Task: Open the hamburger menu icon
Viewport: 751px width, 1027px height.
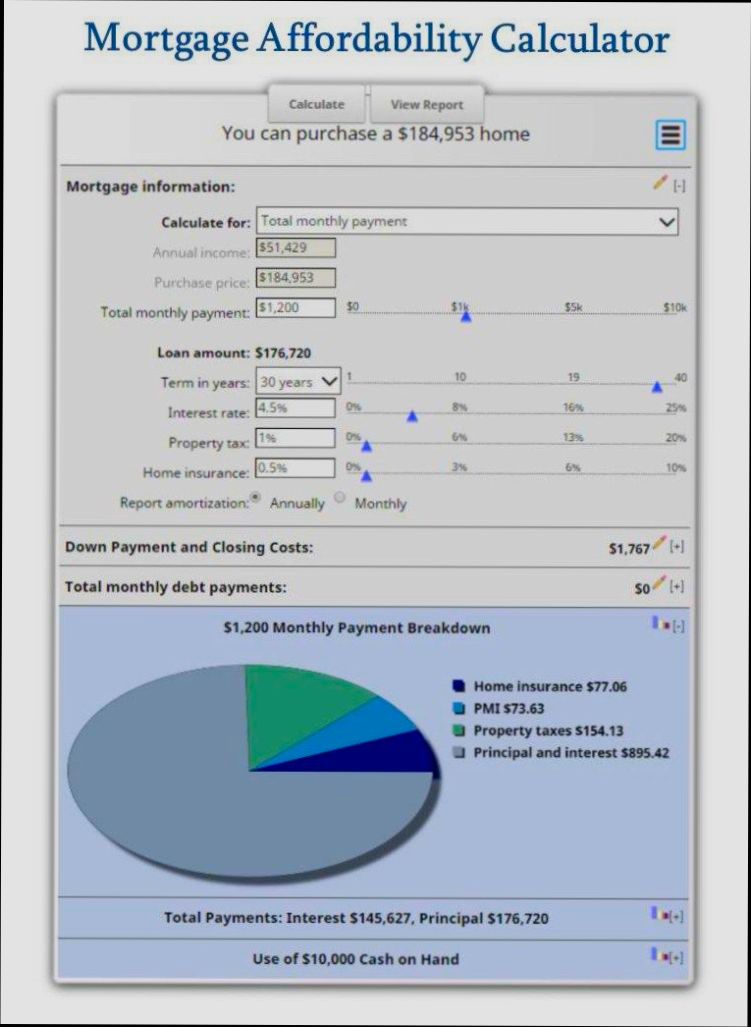Action: coord(670,135)
